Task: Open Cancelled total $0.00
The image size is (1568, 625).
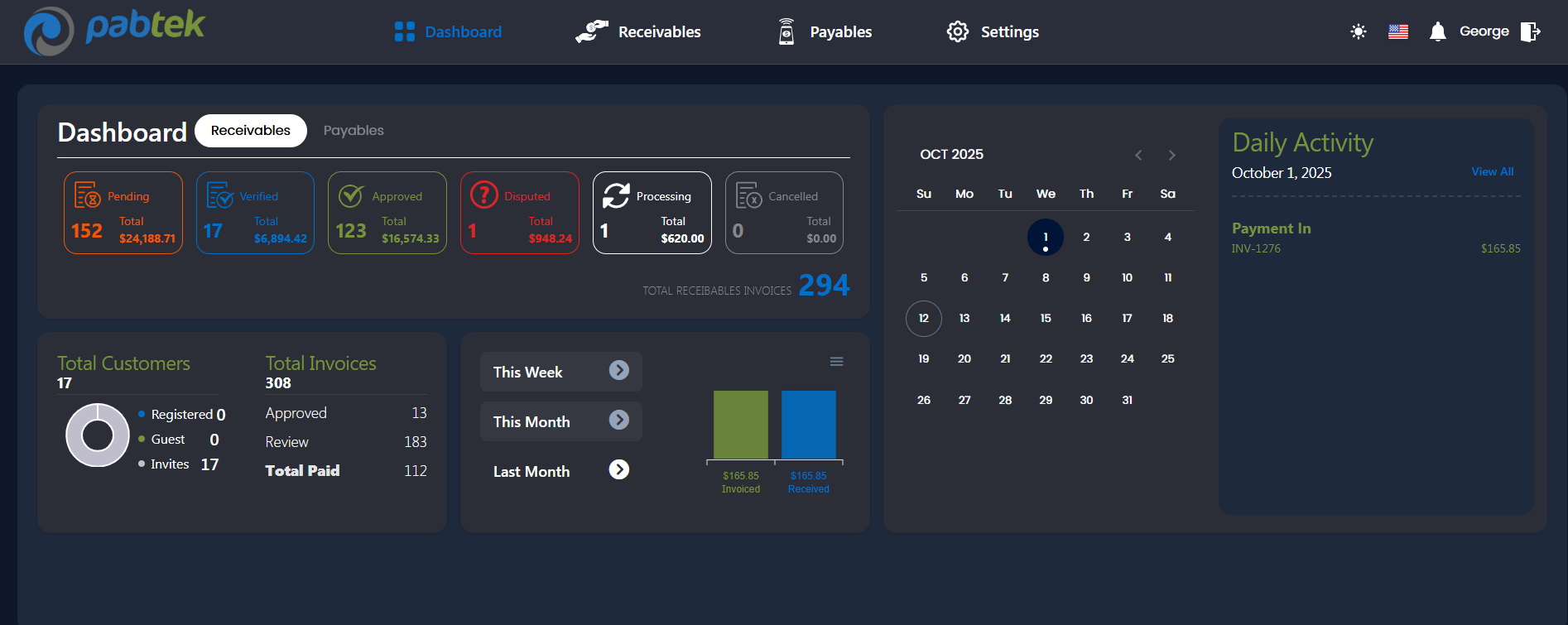Action: pyautogui.click(x=821, y=238)
